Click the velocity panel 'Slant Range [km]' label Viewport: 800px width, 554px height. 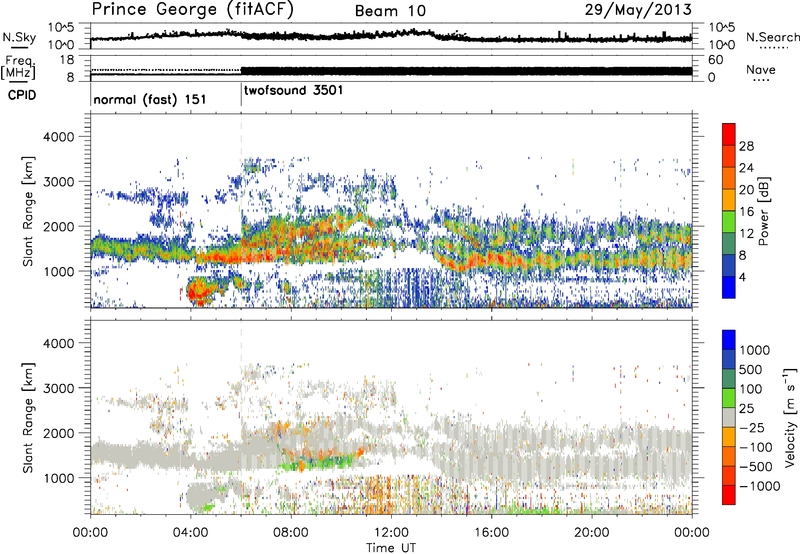click(28, 417)
